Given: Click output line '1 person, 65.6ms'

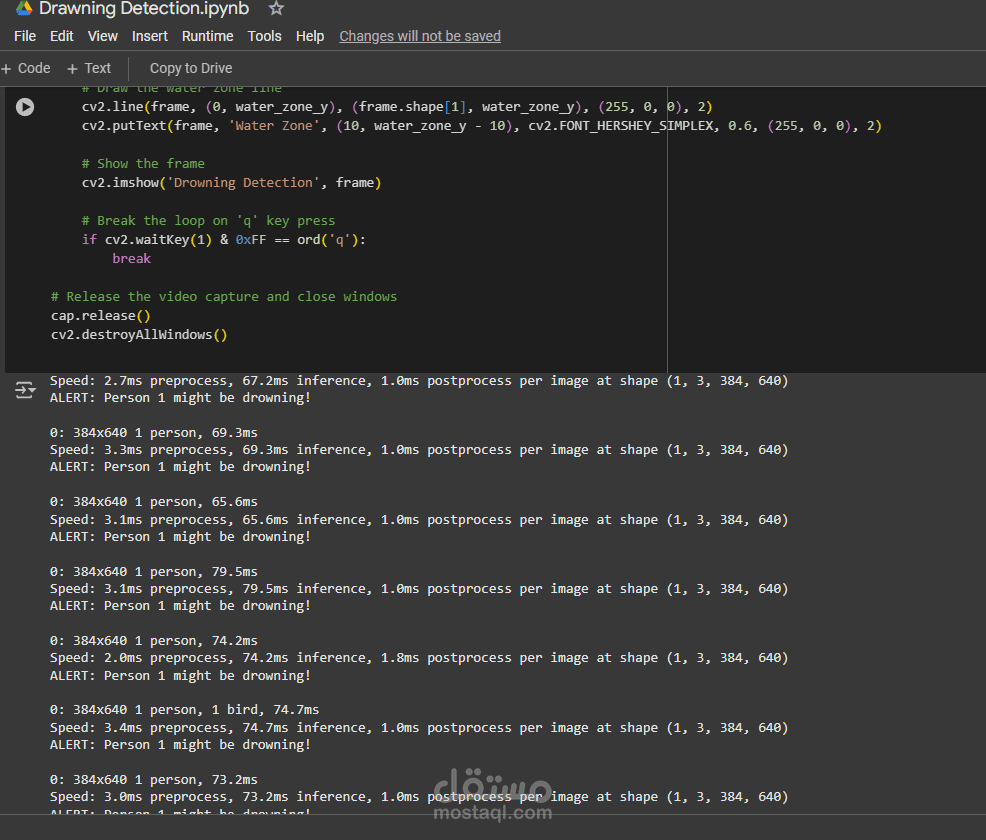Looking at the screenshot, I should click(x=153, y=502).
